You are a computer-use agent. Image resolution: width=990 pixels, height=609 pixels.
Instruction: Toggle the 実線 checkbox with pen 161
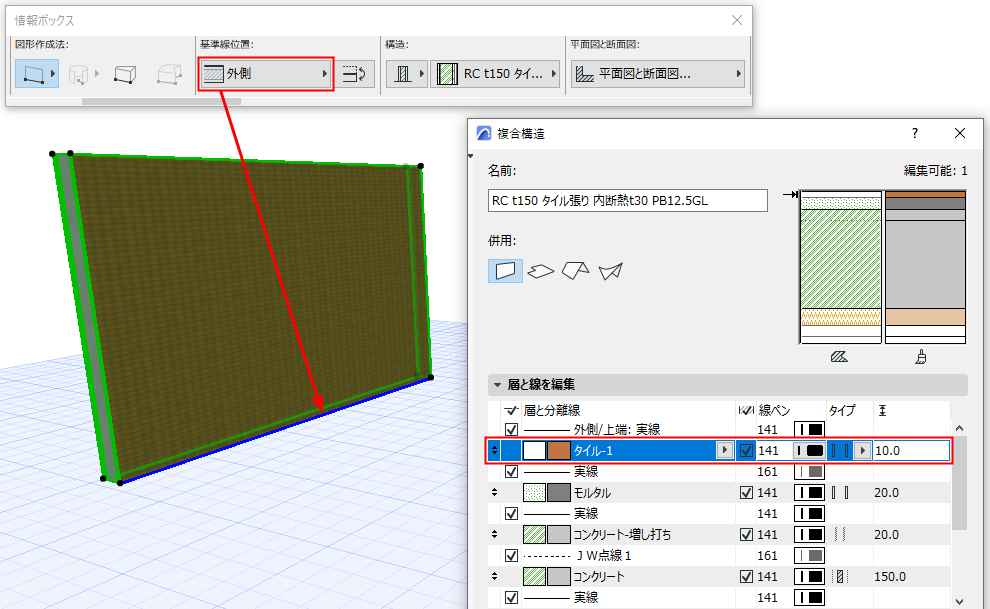511,471
